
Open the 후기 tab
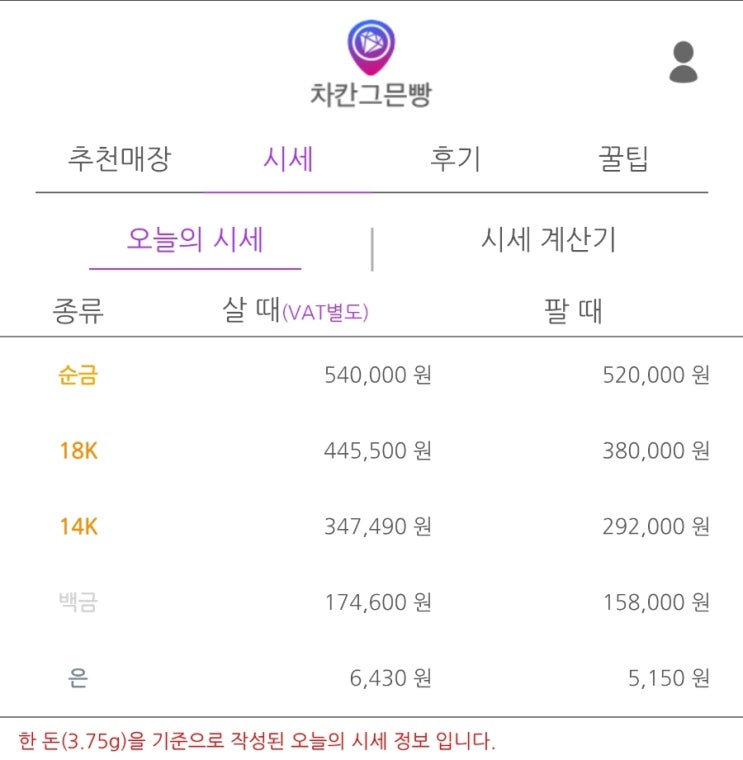455,159
